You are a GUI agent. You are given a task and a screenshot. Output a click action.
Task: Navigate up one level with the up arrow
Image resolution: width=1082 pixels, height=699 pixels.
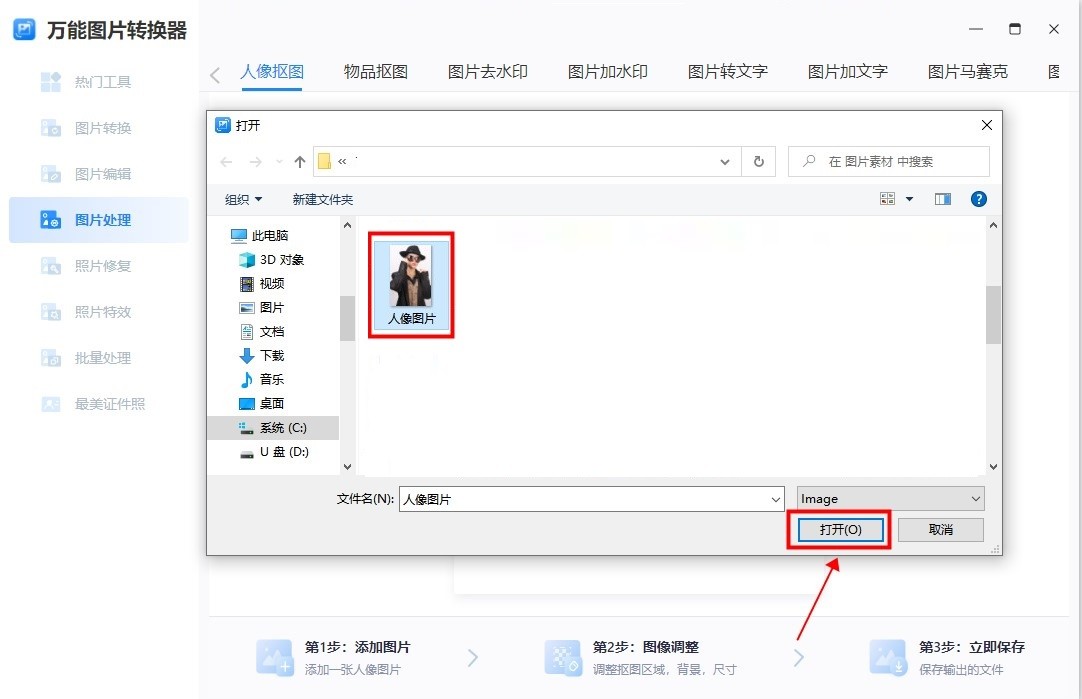[x=298, y=160]
